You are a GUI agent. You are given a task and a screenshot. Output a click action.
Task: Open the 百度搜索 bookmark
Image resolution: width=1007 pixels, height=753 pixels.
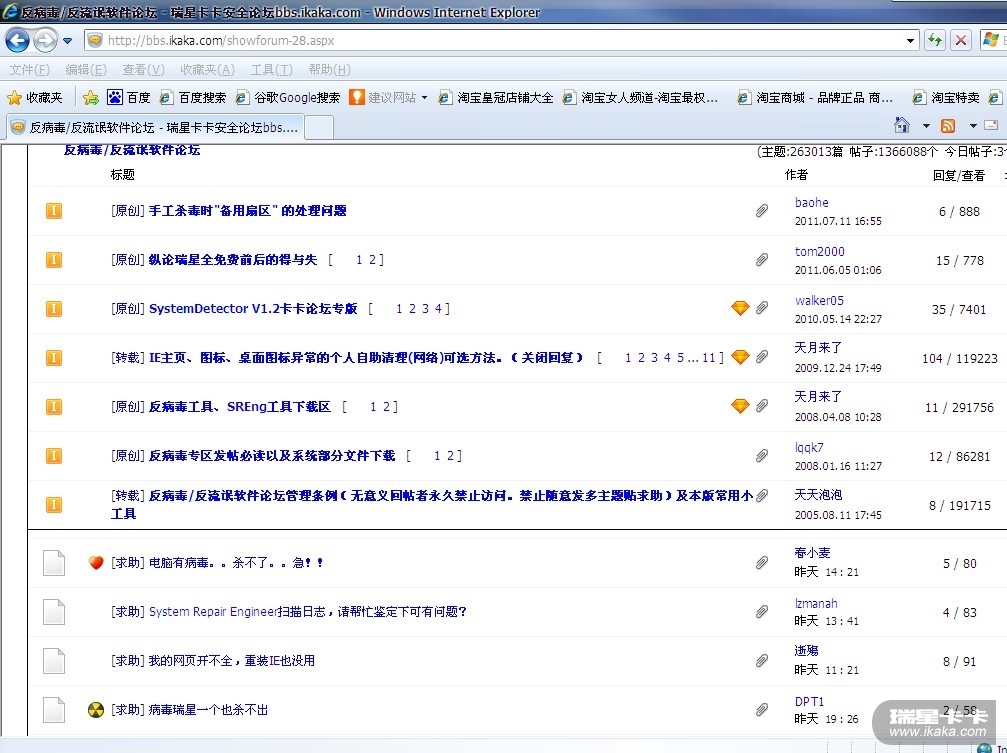click(x=193, y=98)
